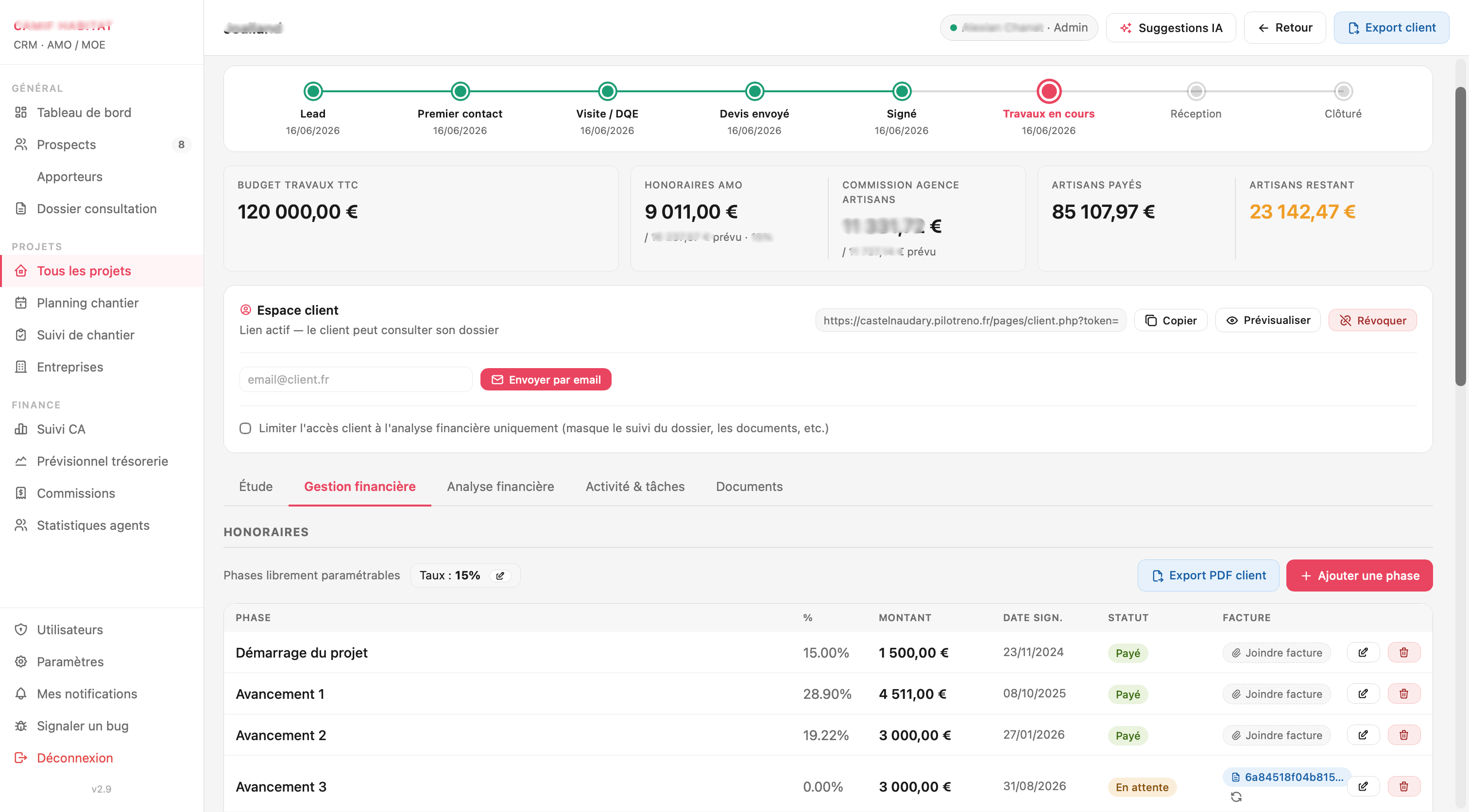Click the email@client.fr input field
This screenshot has width=1469, height=812.
[356, 379]
